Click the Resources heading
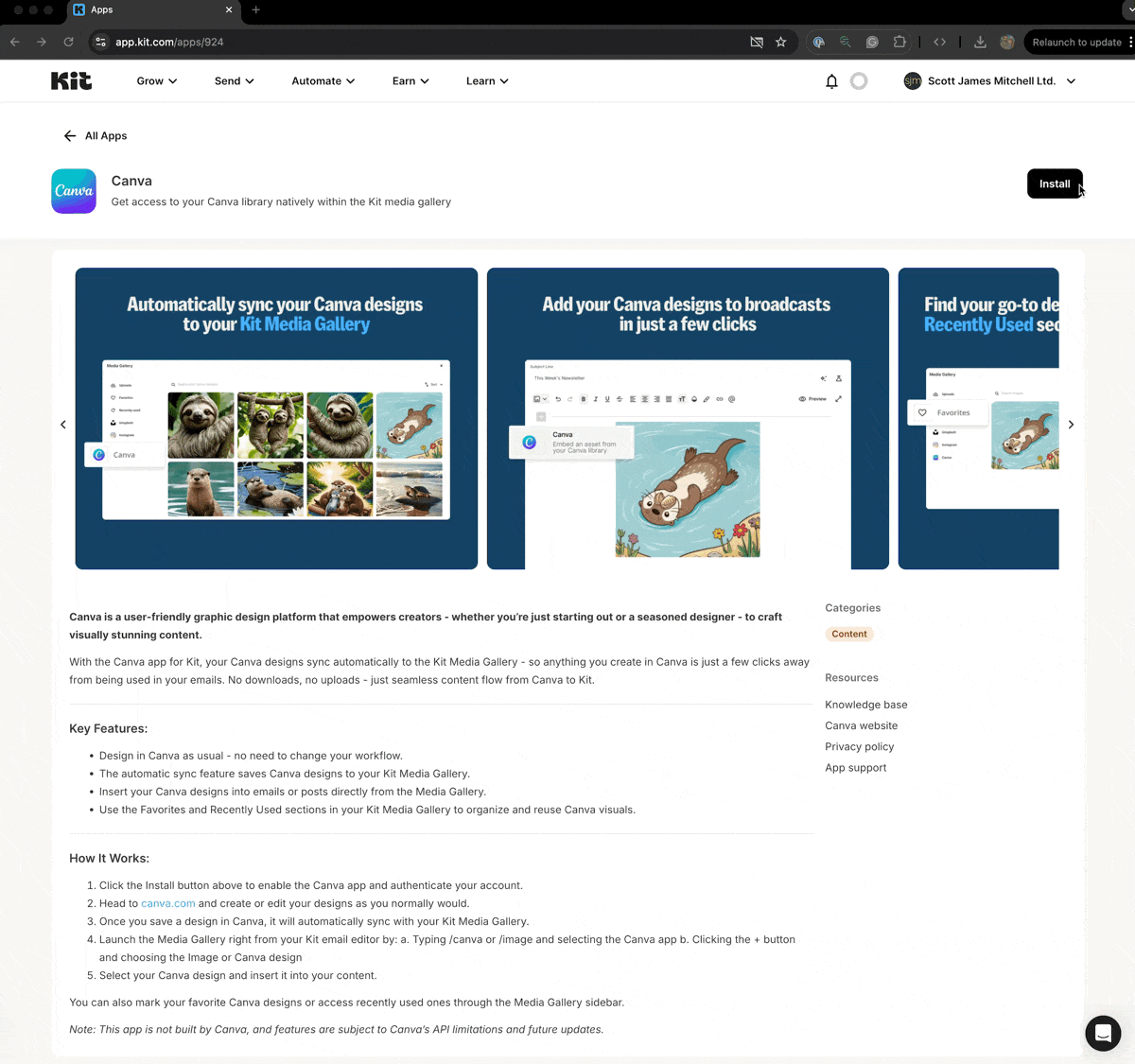1135x1064 pixels. pyautogui.click(x=852, y=678)
